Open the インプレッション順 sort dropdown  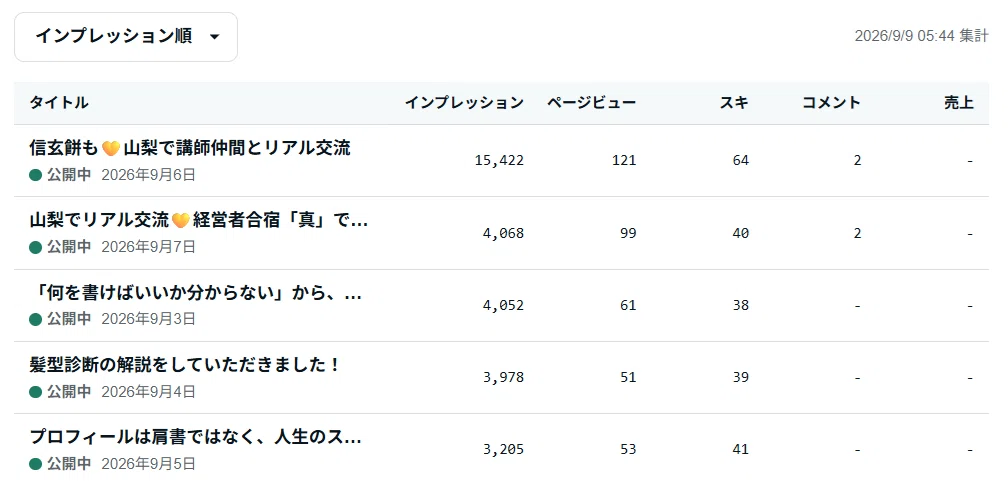126,37
